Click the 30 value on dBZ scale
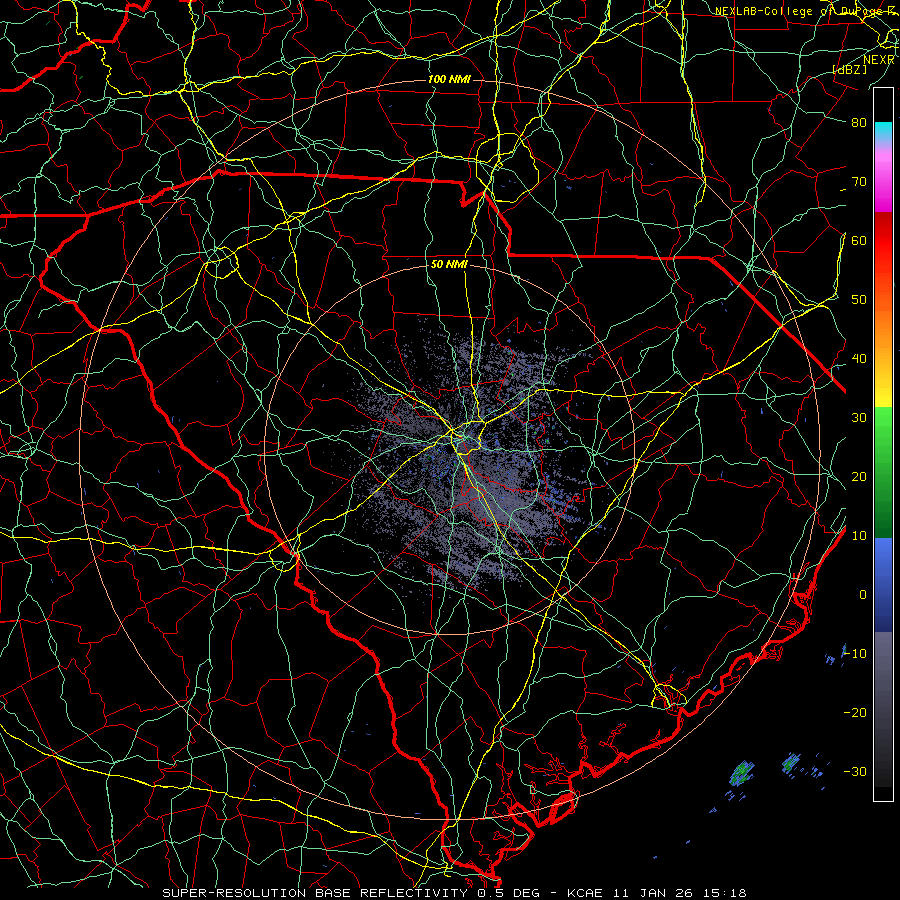 (x=859, y=418)
